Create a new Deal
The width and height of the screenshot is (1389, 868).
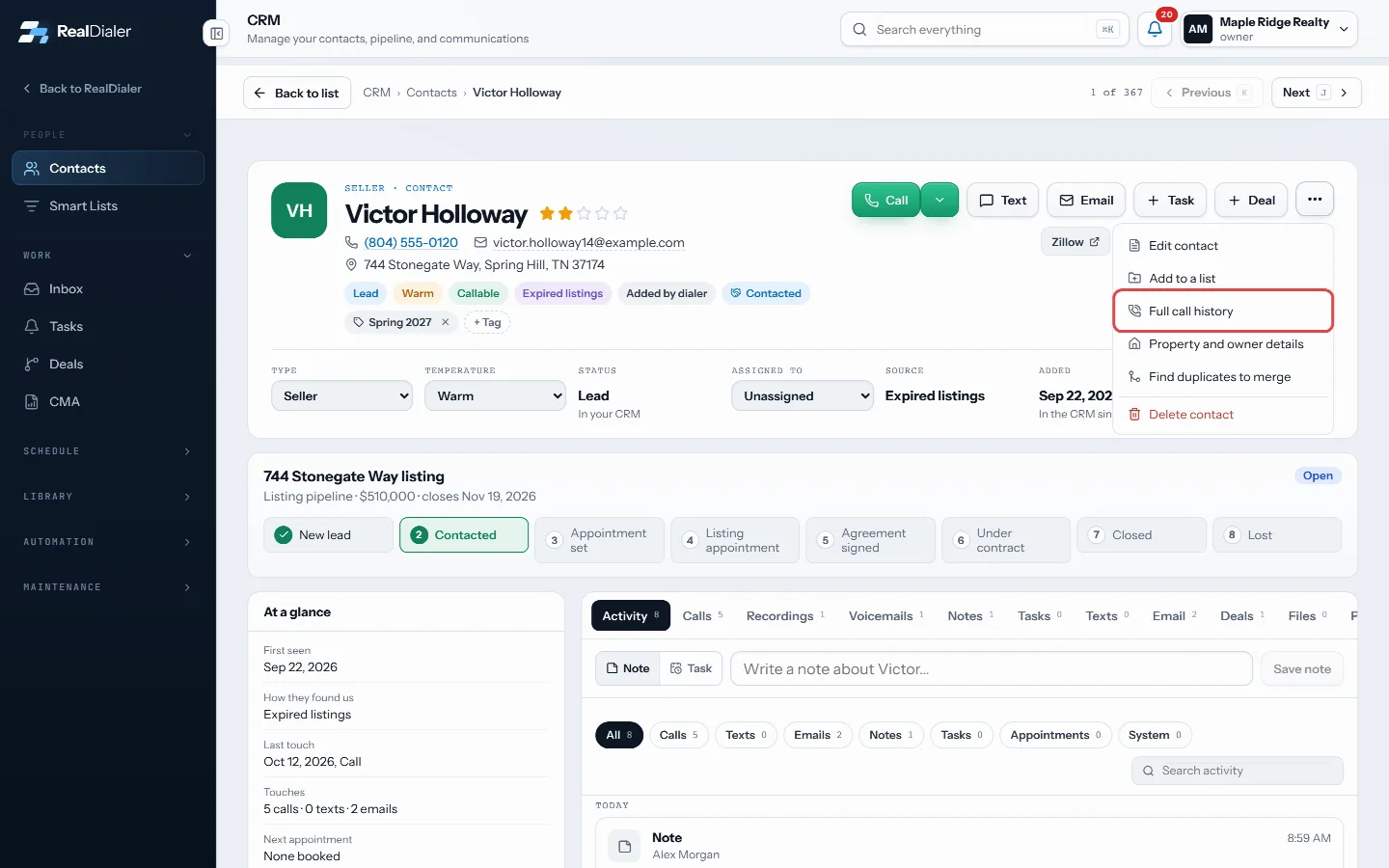pyautogui.click(x=1251, y=200)
